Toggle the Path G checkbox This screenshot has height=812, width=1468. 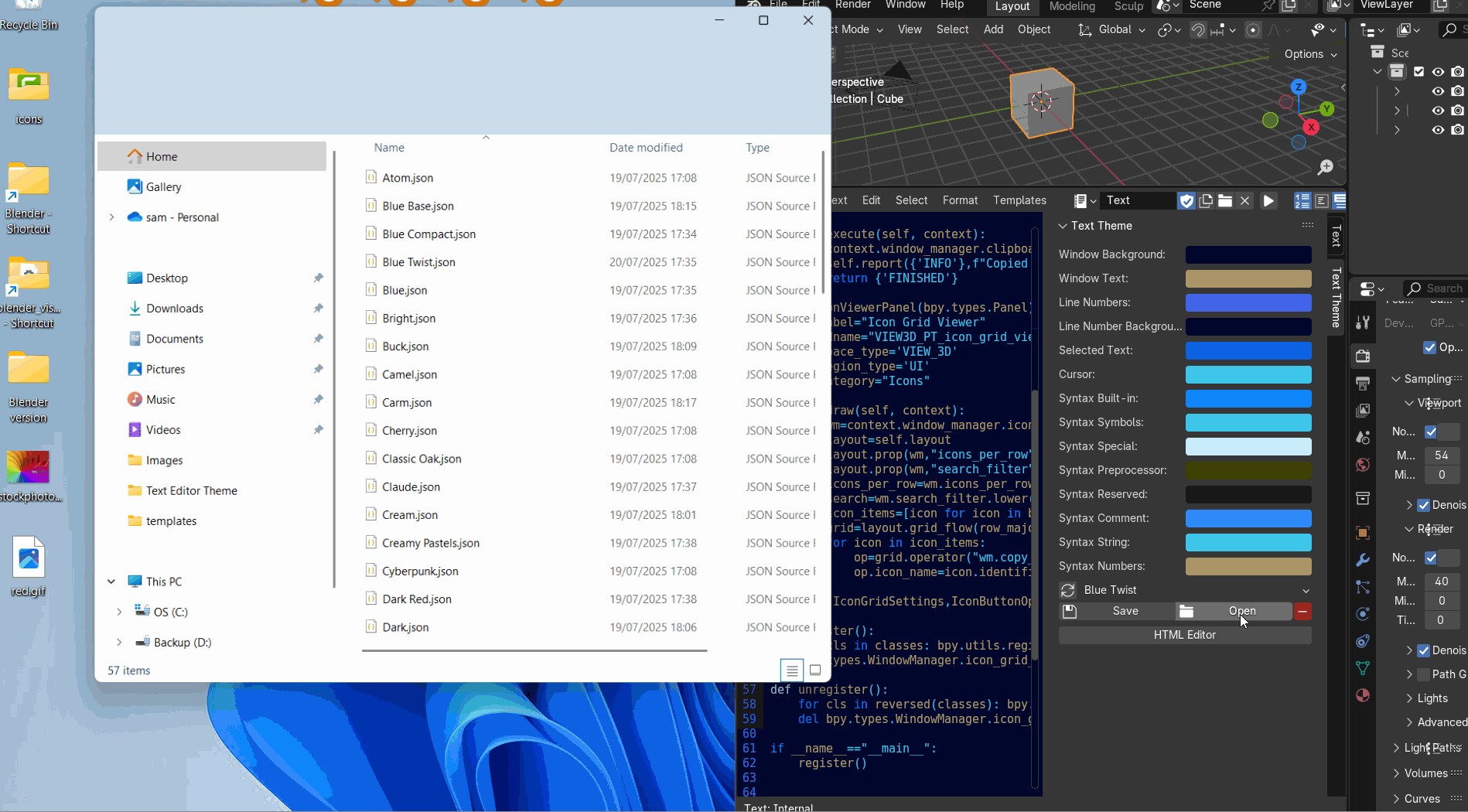coord(1424,674)
